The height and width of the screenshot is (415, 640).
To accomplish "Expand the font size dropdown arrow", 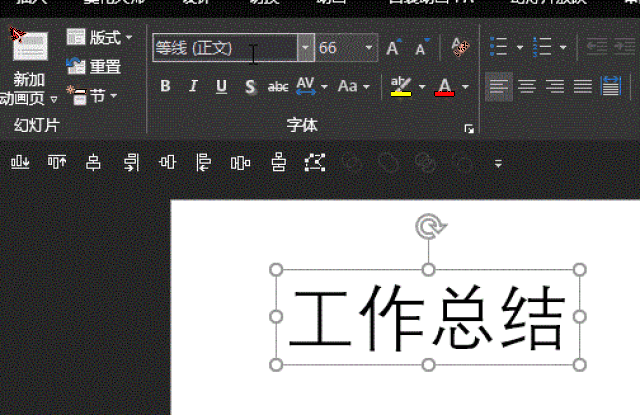I will click(369, 48).
